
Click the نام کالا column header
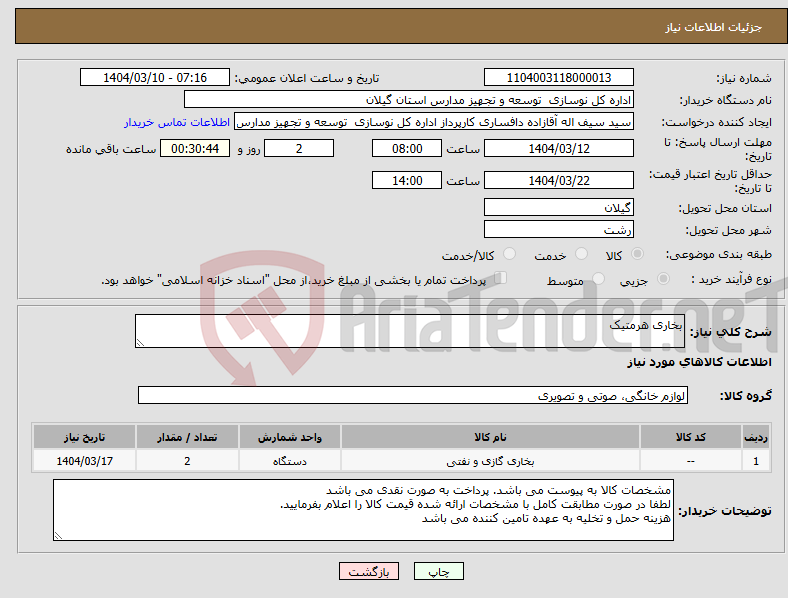[x=490, y=437]
